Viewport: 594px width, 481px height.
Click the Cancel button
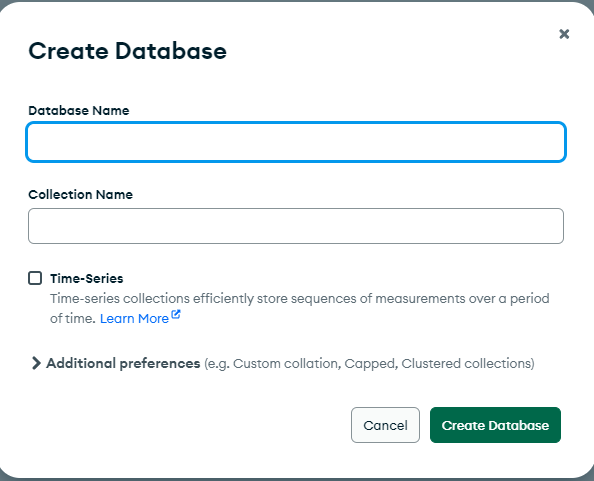pyautogui.click(x=385, y=425)
